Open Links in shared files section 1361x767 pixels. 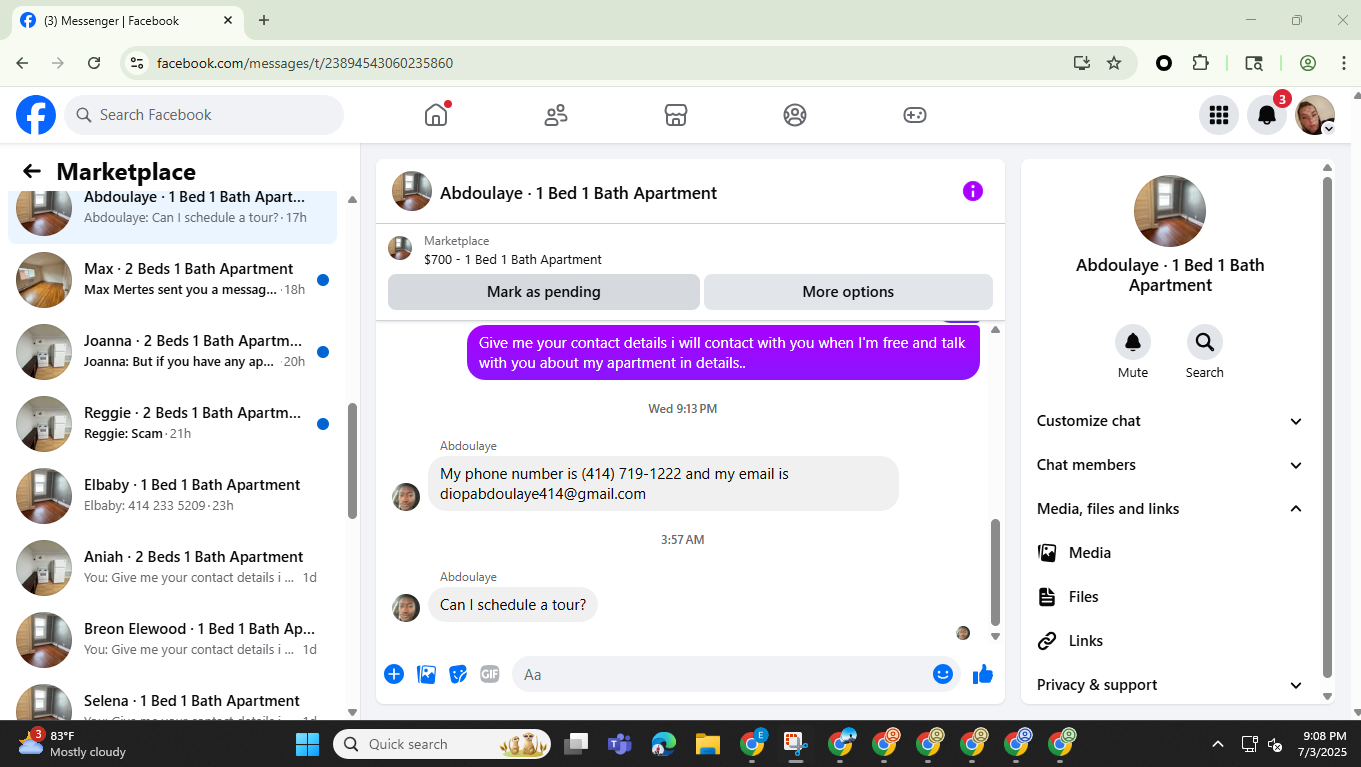click(1168, 641)
